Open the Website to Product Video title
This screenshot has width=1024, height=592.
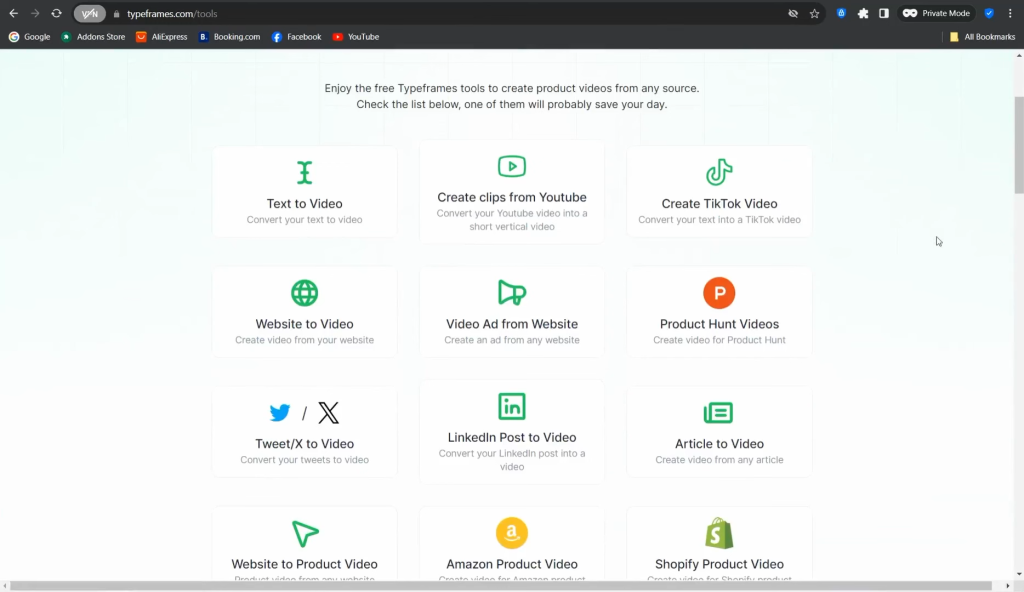tap(304, 564)
